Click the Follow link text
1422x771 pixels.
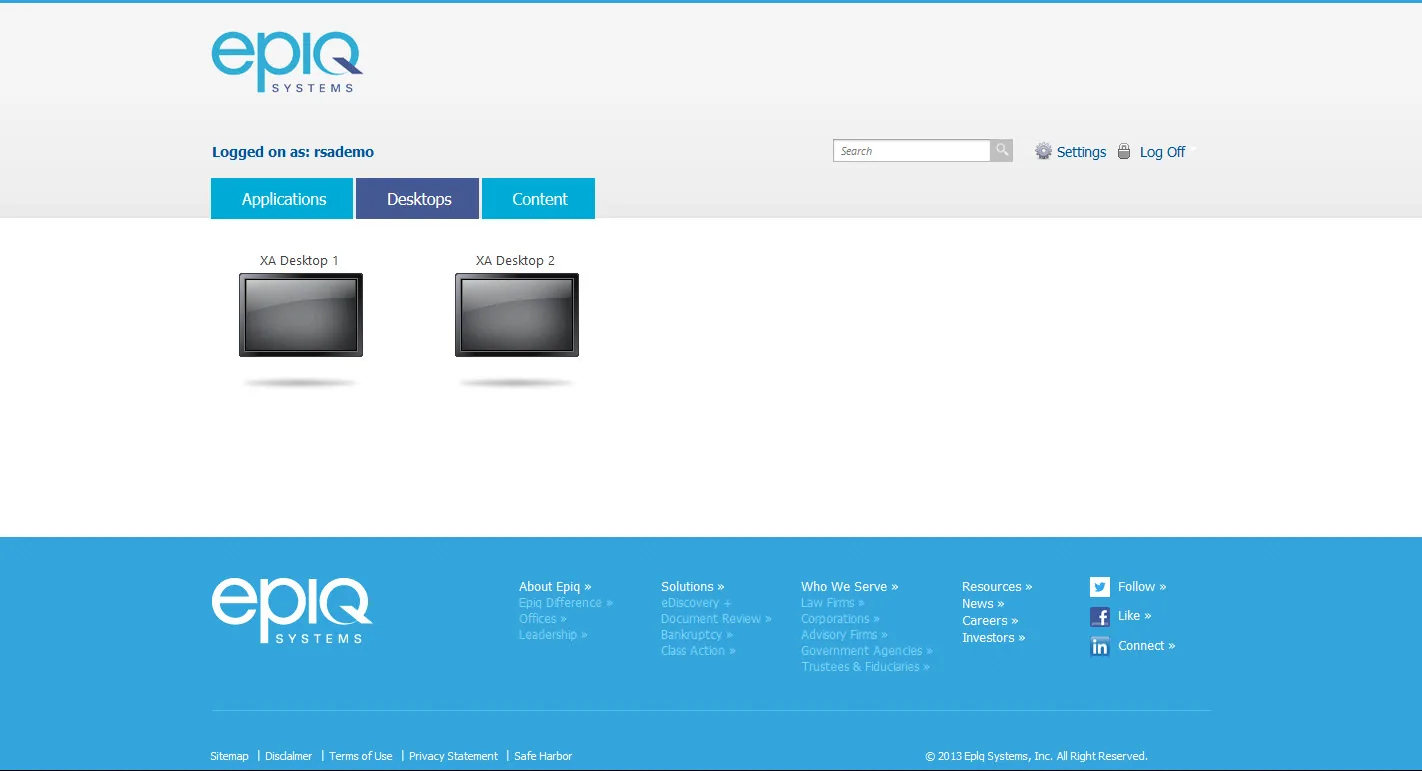coord(1142,587)
